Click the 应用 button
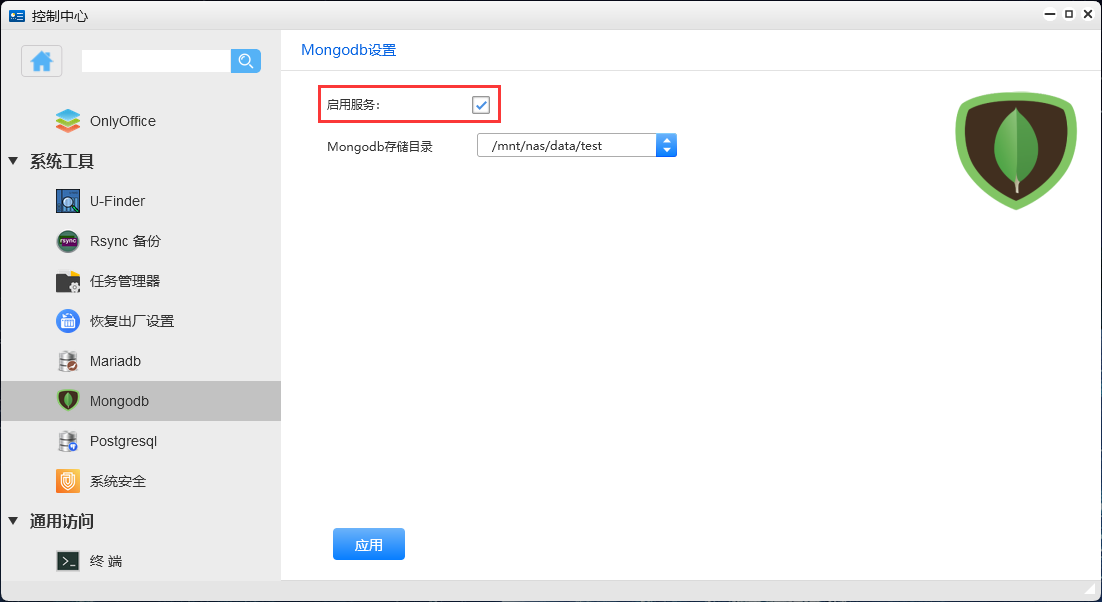The height and width of the screenshot is (602, 1102). (x=368, y=545)
